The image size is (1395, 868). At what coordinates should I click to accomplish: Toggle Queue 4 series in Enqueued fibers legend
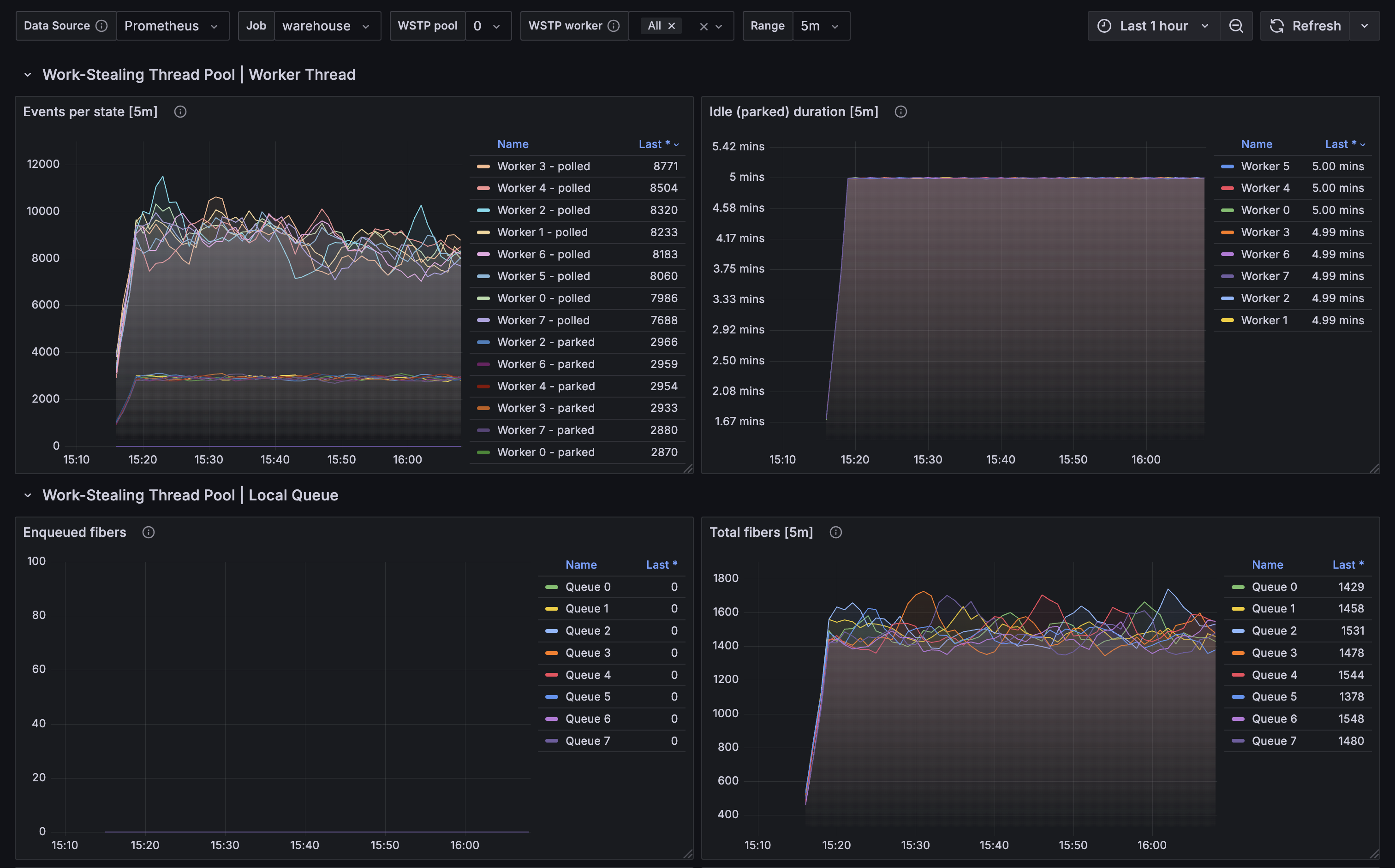pyautogui.click(x=587, y=675)
